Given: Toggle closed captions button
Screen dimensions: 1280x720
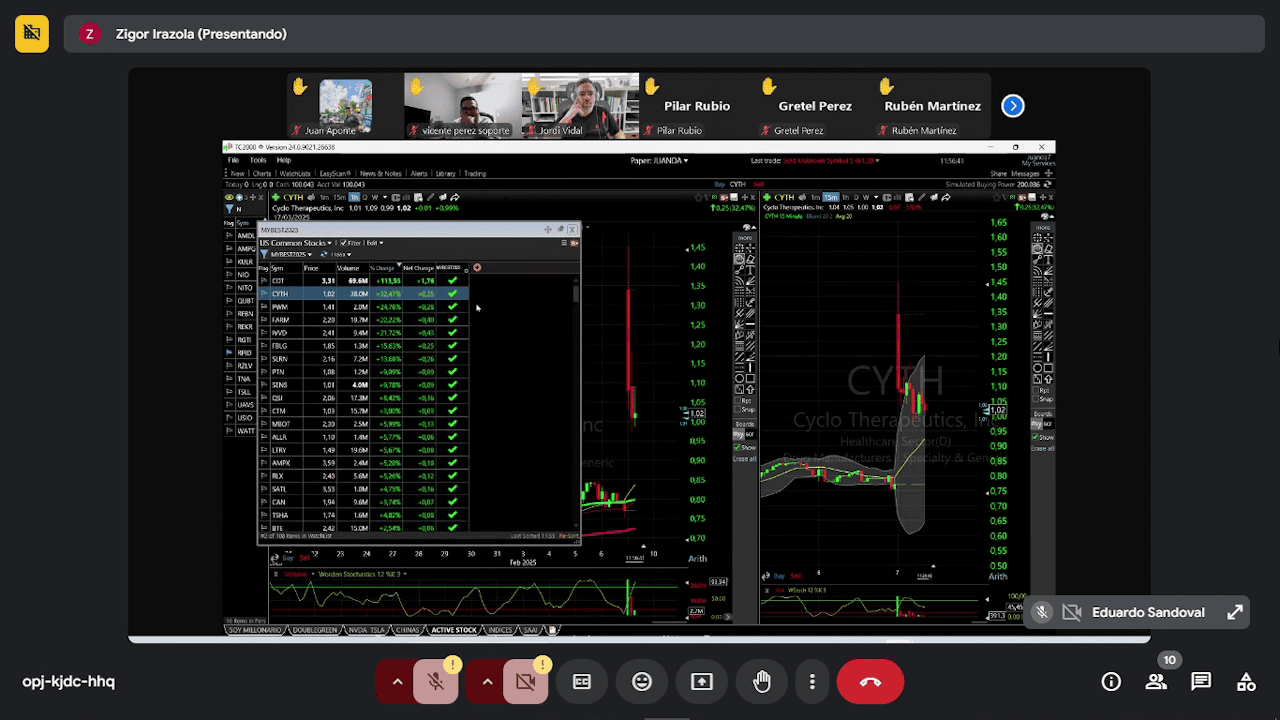Looking at the screenshot, I should coord(582,682).
